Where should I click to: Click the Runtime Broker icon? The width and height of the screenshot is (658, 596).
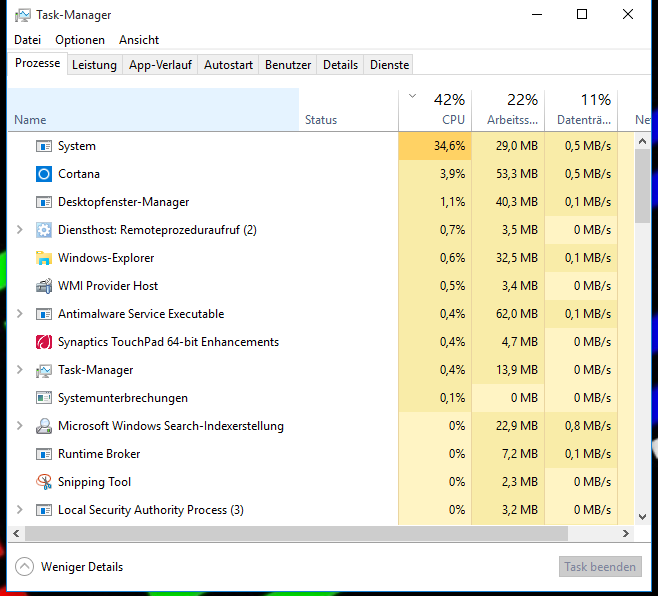[x=44, y=454]
